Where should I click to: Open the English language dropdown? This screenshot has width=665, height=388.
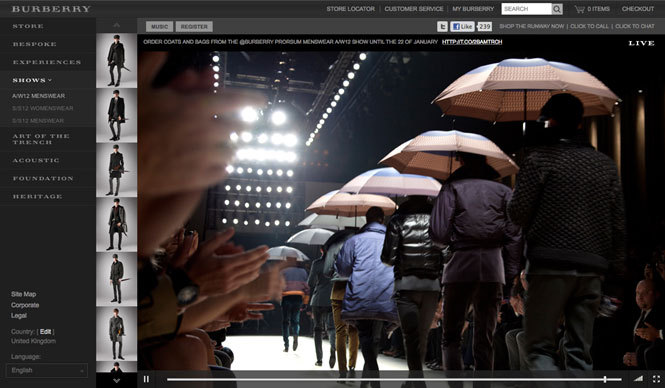[x=47, y=371]
